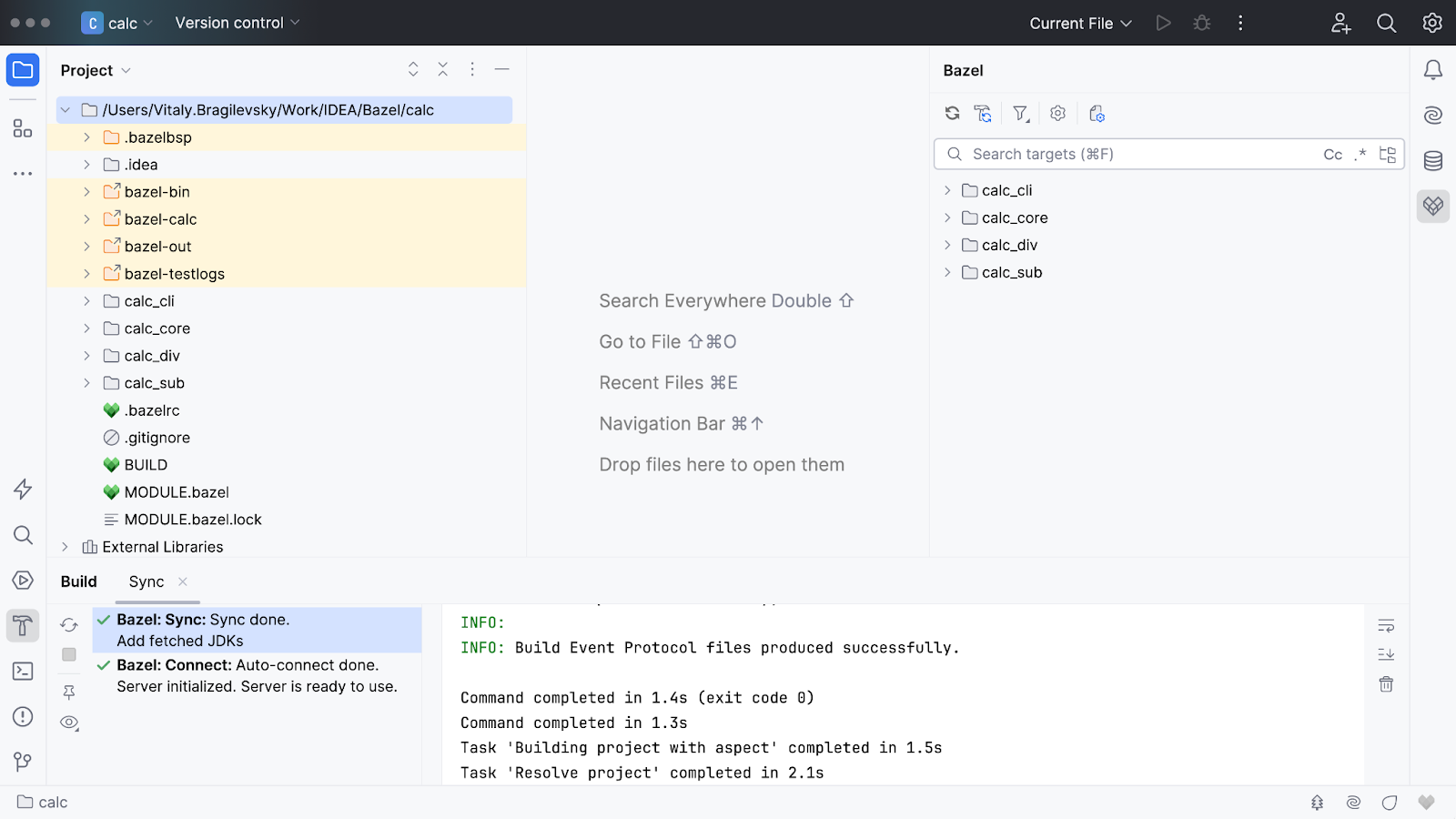This screenshot has height=819, width=1456.
Task: Select the BUILD file
Action: click(x=146, y=465)
